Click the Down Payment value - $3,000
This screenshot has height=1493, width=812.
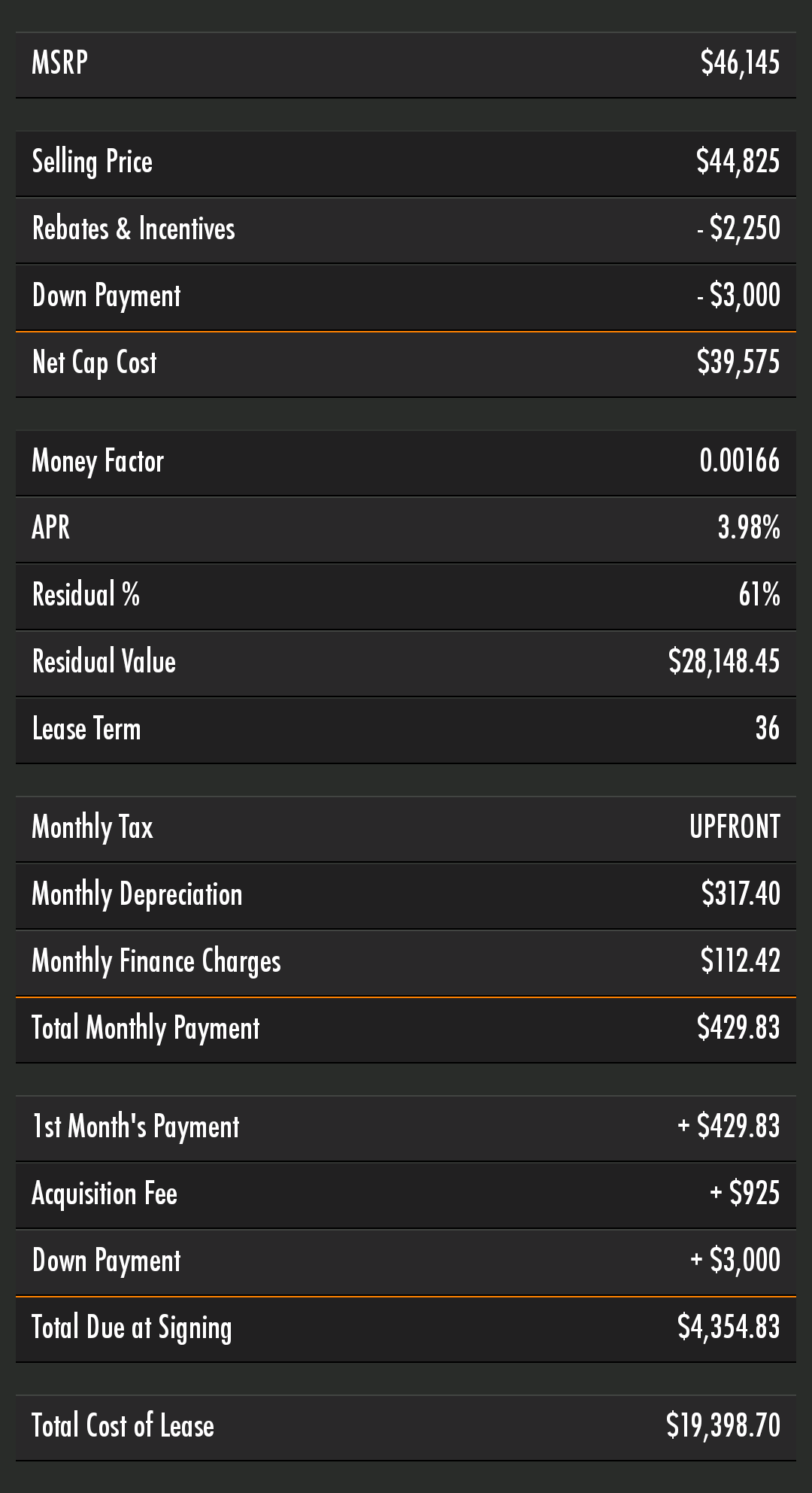738,296
